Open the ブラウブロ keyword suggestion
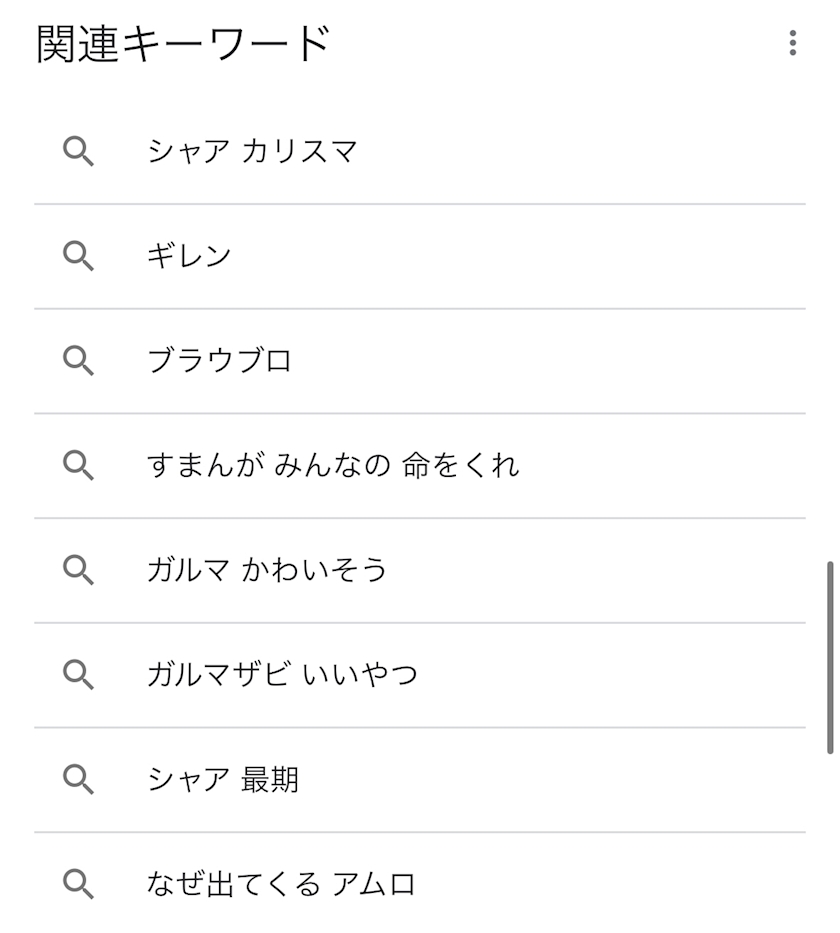 (x=219, y=360)
